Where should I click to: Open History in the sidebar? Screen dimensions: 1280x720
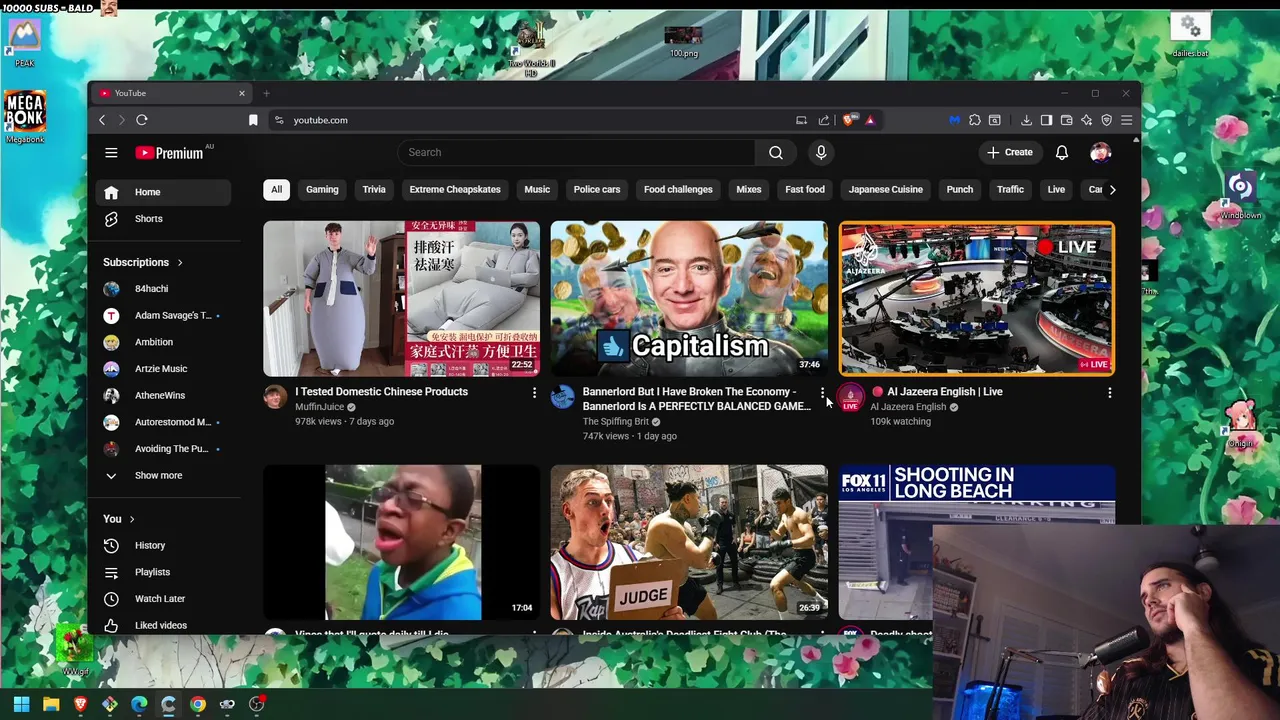[163, 545]
